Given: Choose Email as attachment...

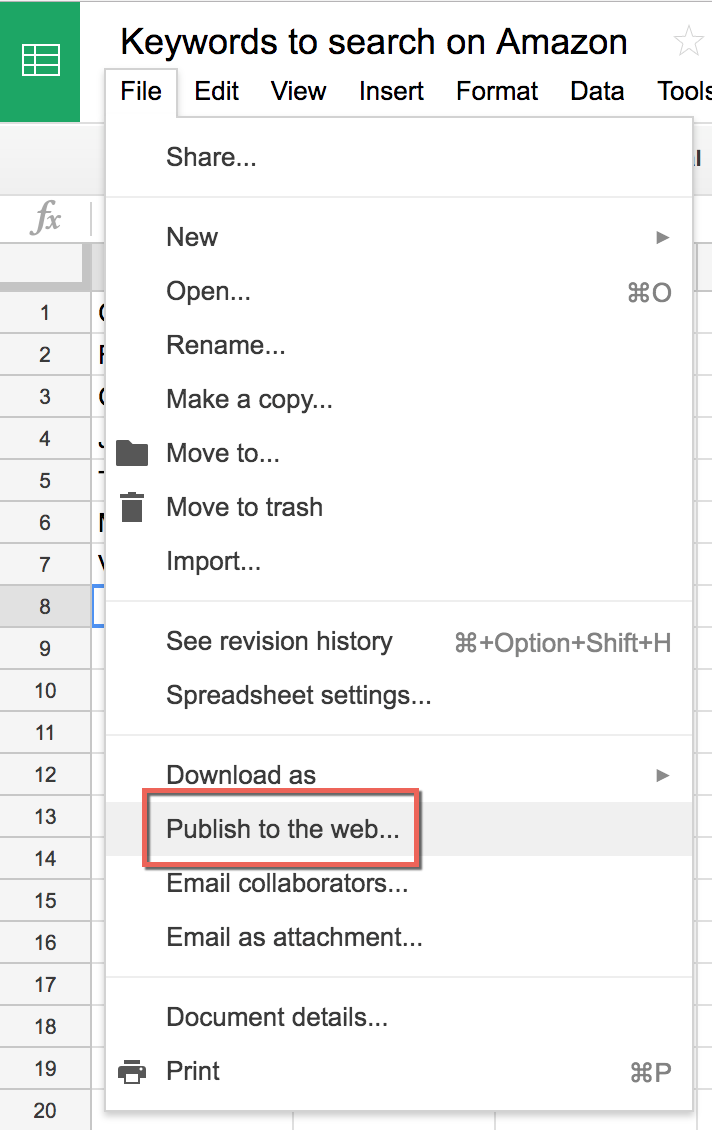Looking at the screenshot, I should coord(399,938).
